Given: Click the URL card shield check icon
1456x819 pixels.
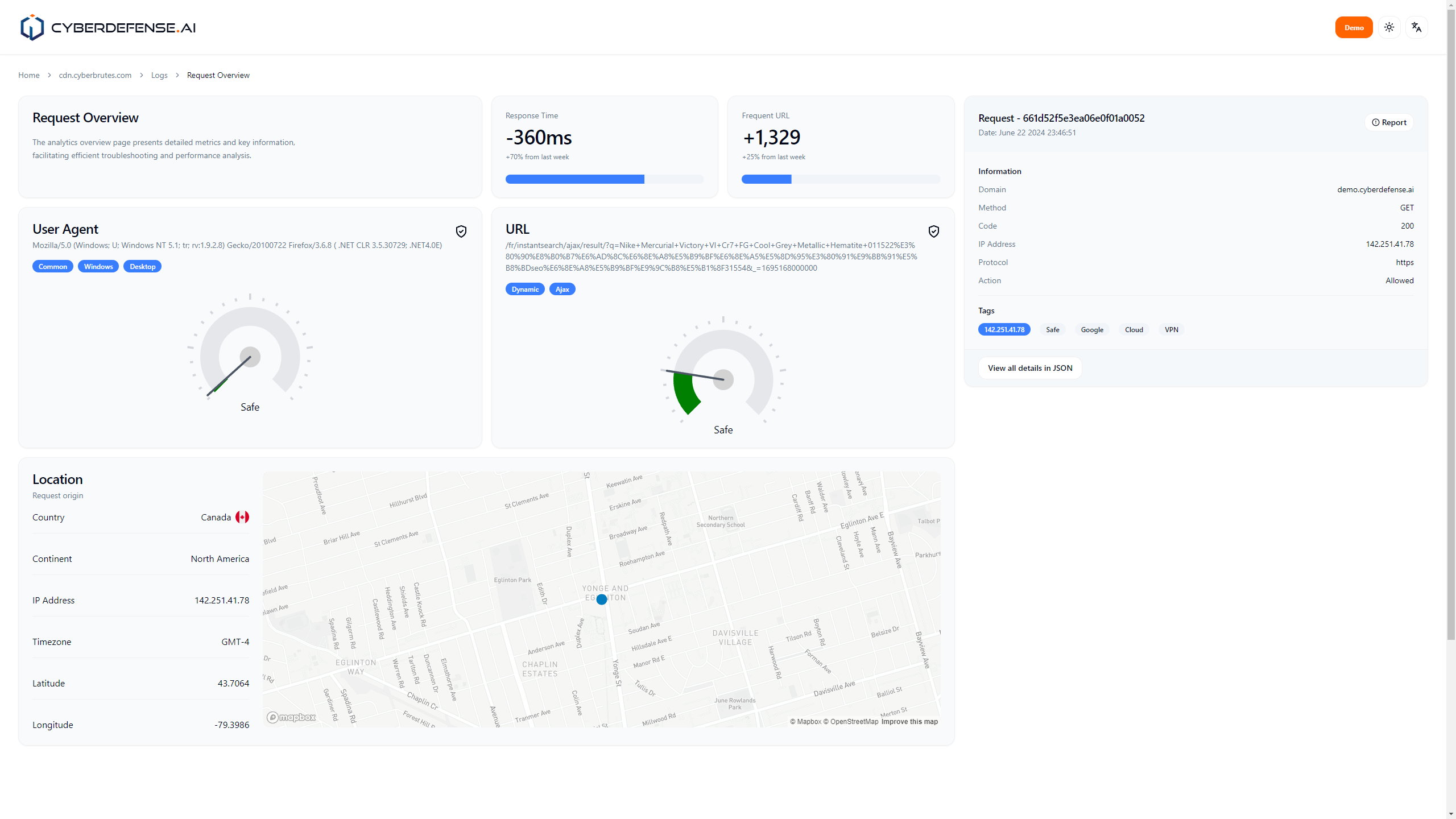Looking at the screenshot, I should pyautogui.click(x=934, y=231).
